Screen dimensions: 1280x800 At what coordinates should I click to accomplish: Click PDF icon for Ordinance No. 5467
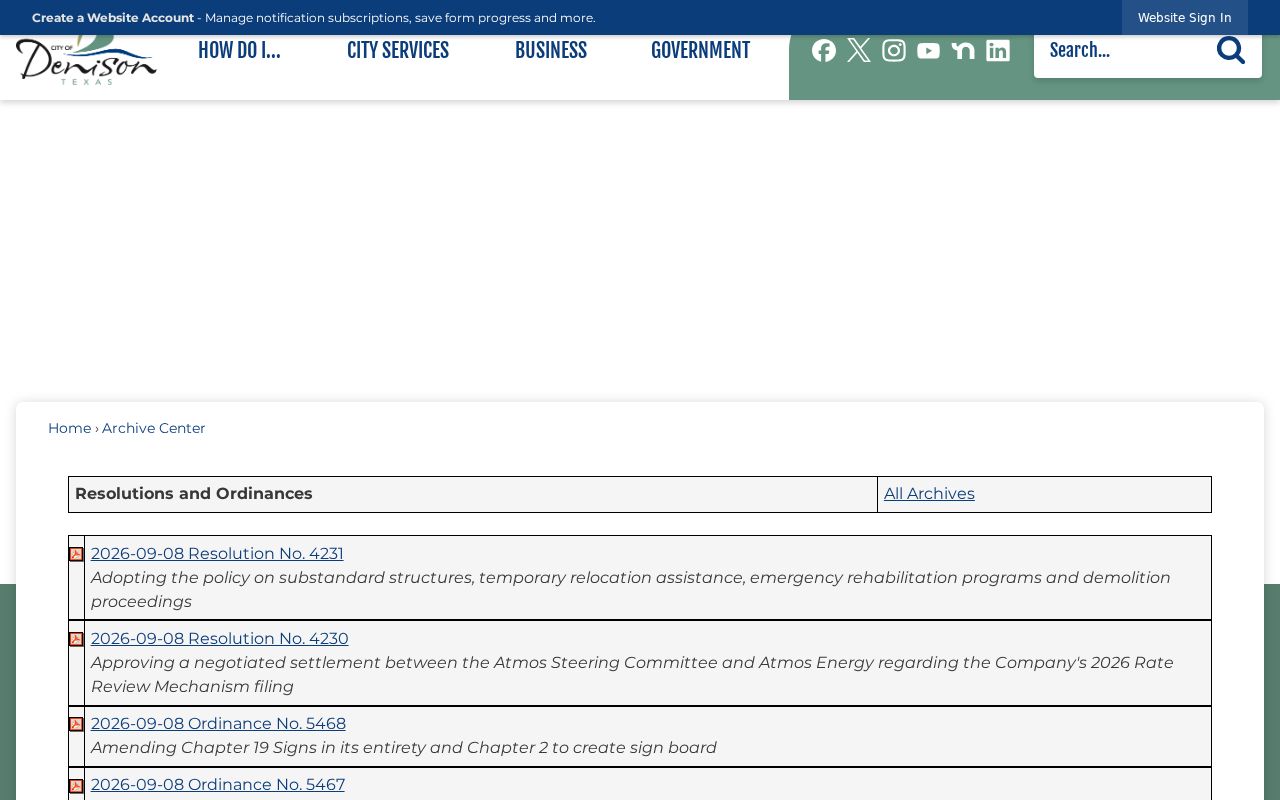(x=76, y=786)
